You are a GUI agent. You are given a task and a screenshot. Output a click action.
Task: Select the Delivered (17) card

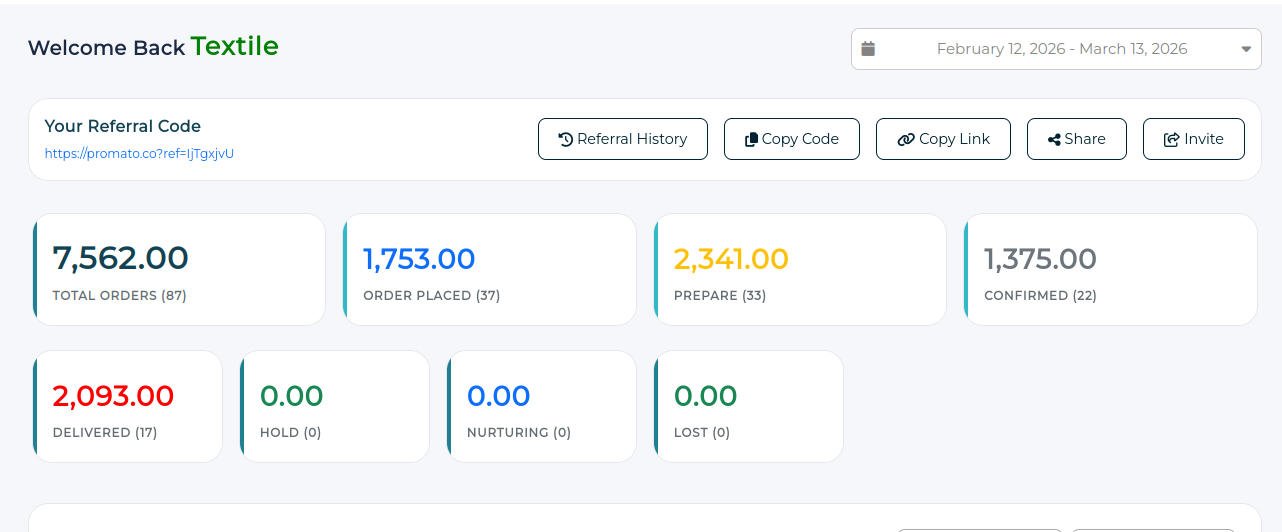[x=127, y=406]
